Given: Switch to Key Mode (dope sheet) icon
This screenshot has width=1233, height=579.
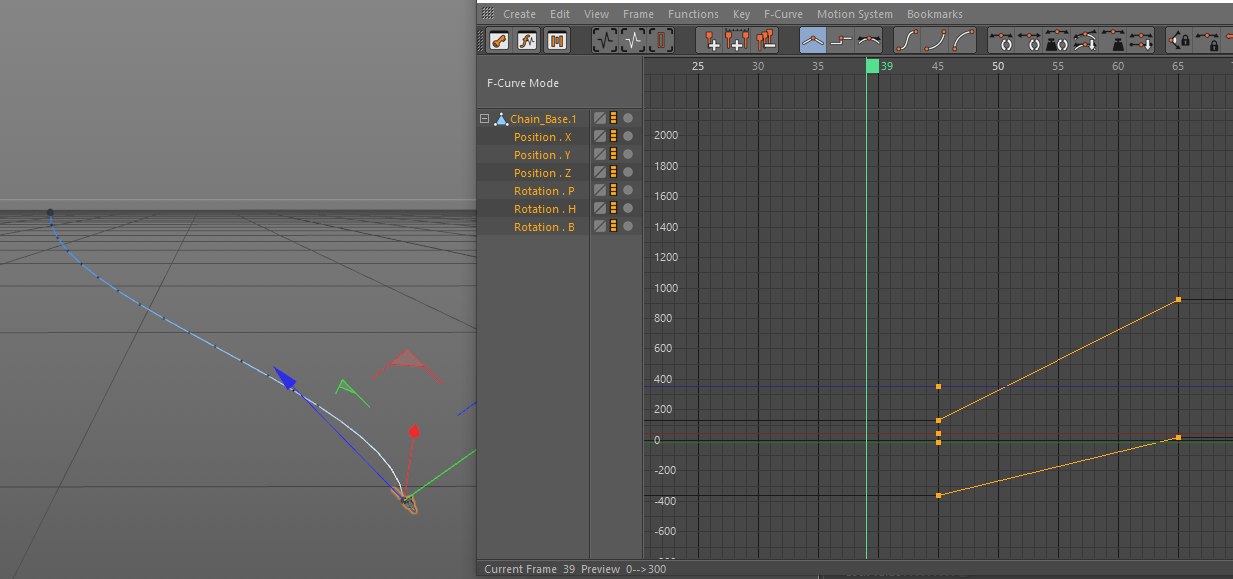Looking at the screenshot, I should tap(499, 41).
